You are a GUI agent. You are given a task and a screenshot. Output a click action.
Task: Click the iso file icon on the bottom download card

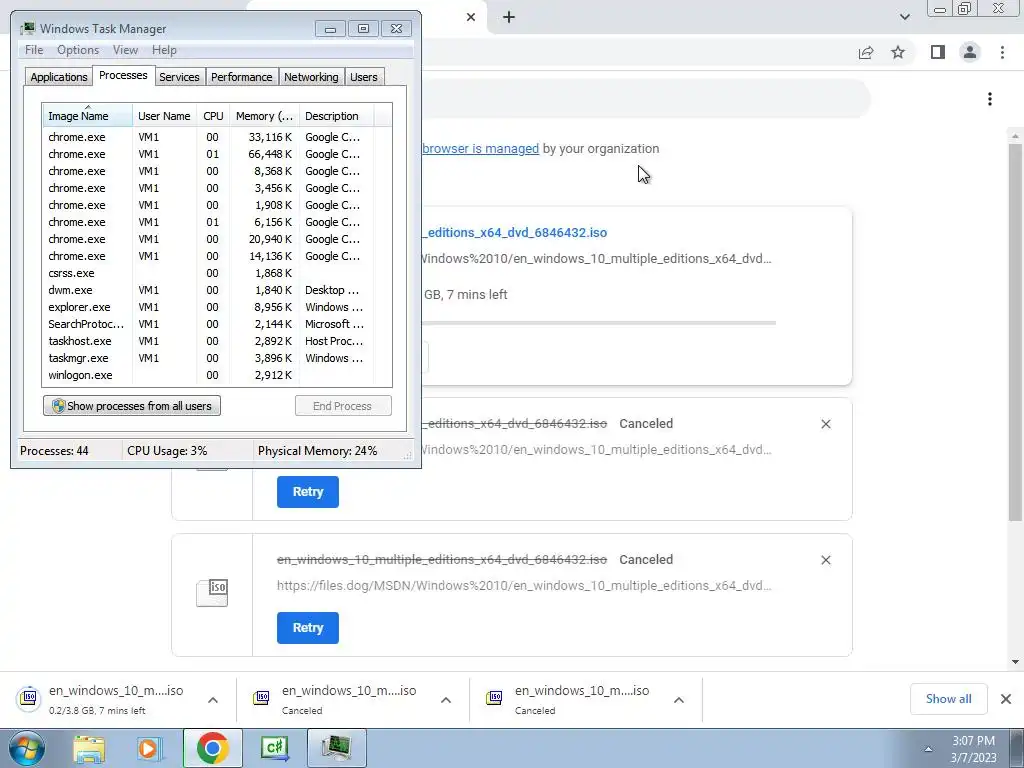[x=212, y=592]
